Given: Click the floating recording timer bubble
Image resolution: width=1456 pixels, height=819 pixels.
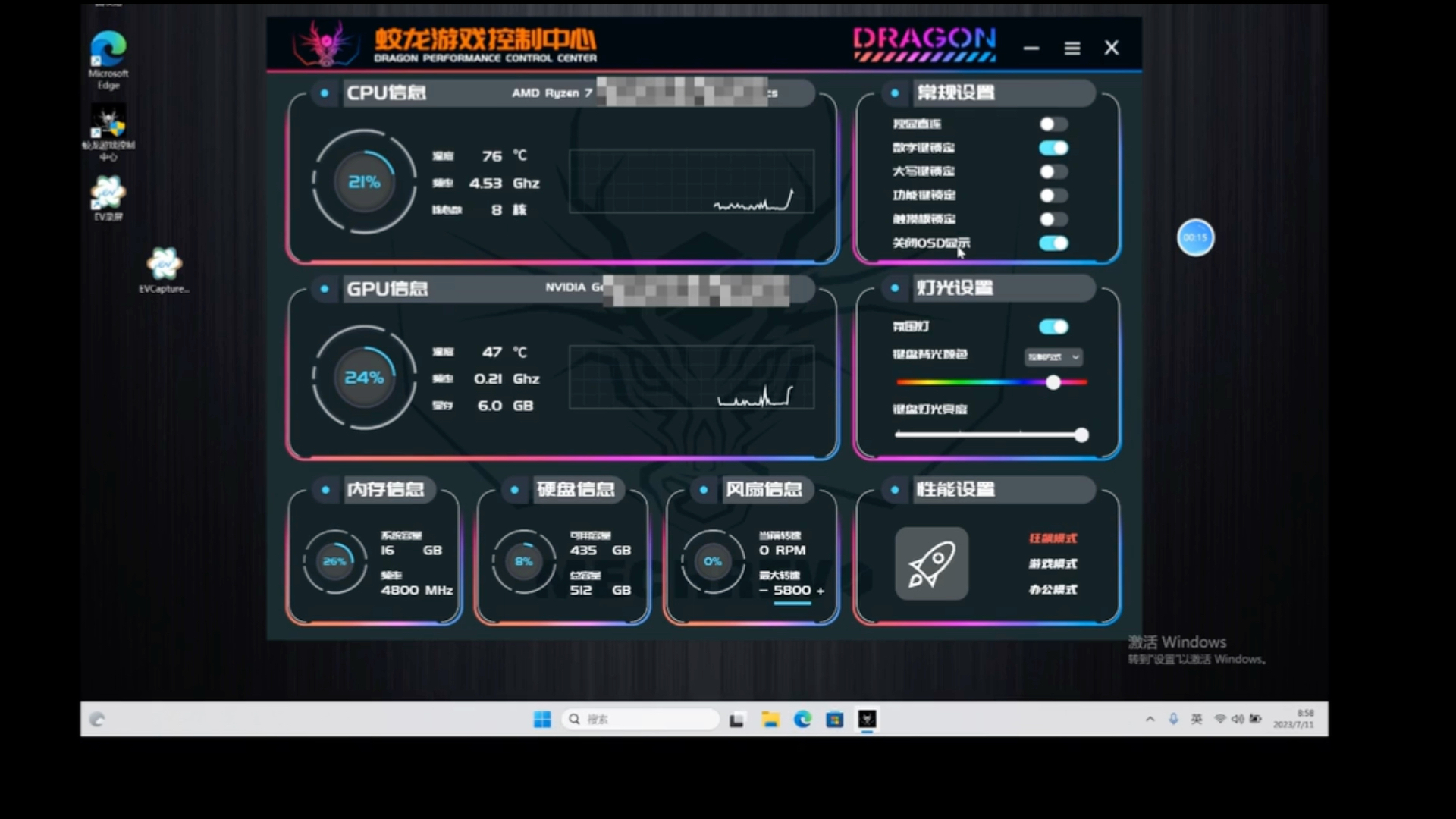Looking at the screenshot, I should 1195,237.
